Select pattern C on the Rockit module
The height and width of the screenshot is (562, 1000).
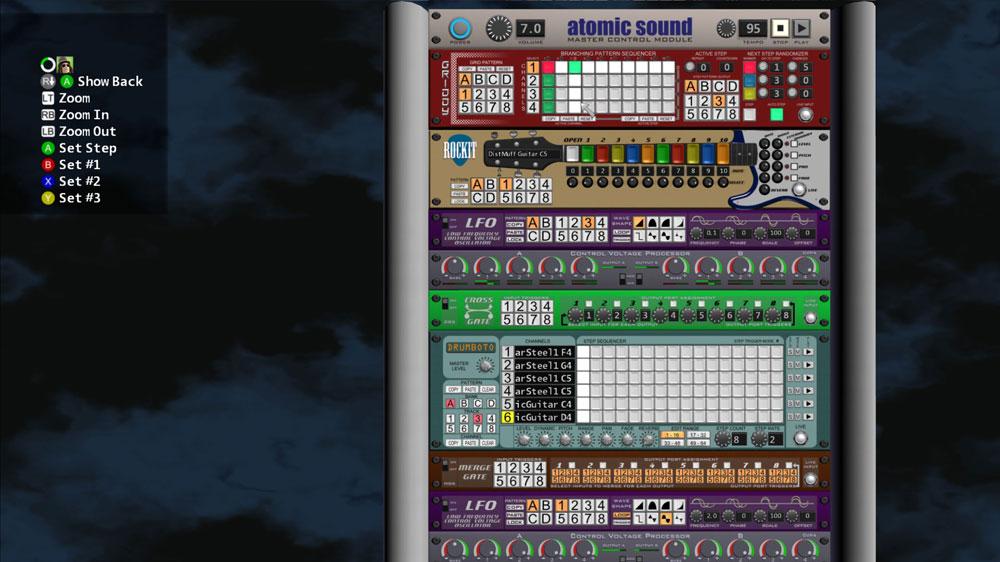pos(478,198)
